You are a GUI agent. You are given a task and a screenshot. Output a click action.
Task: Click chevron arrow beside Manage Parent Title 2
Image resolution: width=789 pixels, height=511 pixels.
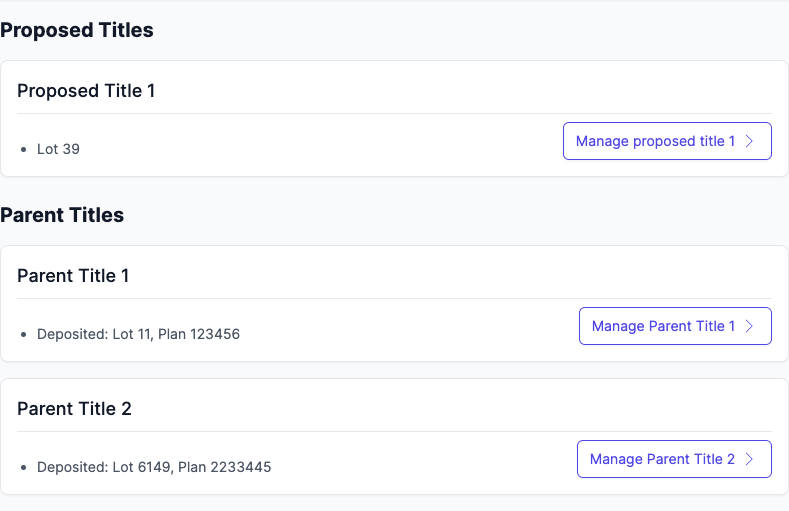pos(751,459)
